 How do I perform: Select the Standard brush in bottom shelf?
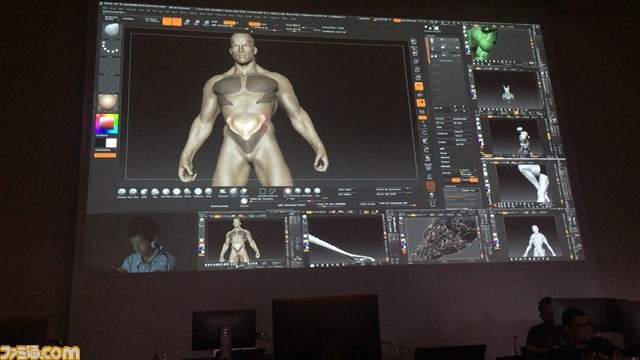pyautogui.click(x=122, y=191)
